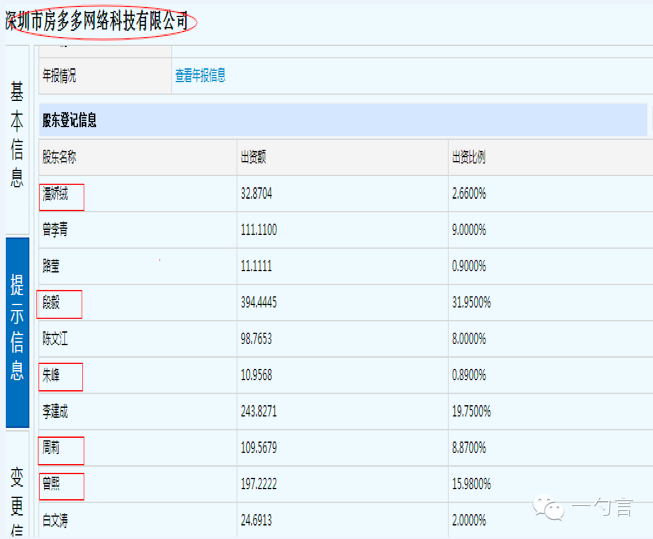Click the amount 10.9568
Viewport: 653px width, 539px height.
pyautogui.click(x=256, y=375)
